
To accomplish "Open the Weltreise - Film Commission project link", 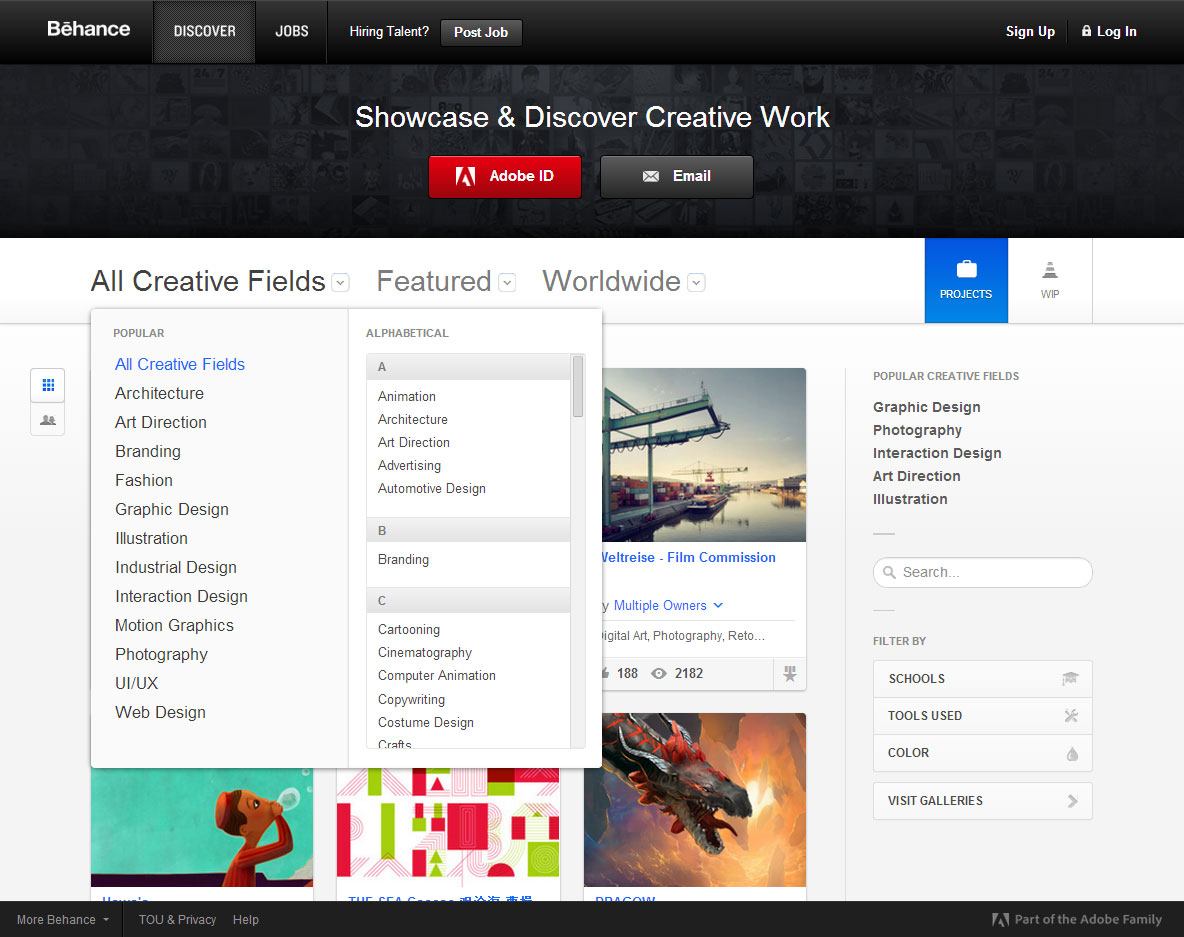I will 689,557.
